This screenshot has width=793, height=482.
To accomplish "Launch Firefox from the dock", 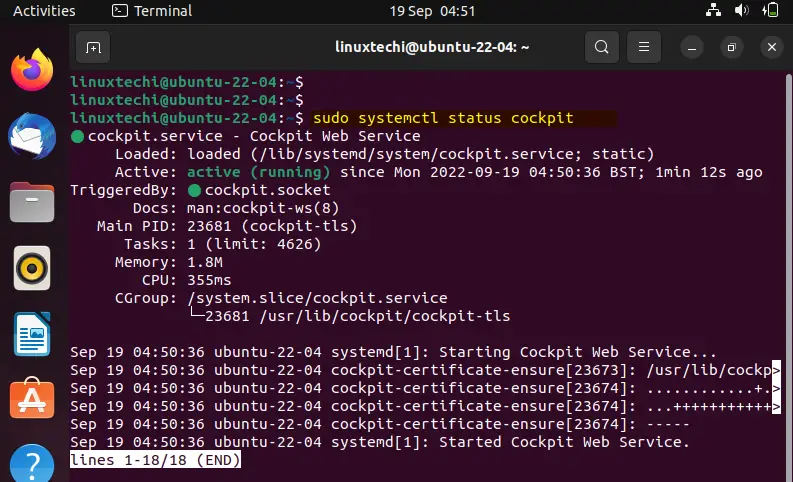I will (x=32, y=70).
